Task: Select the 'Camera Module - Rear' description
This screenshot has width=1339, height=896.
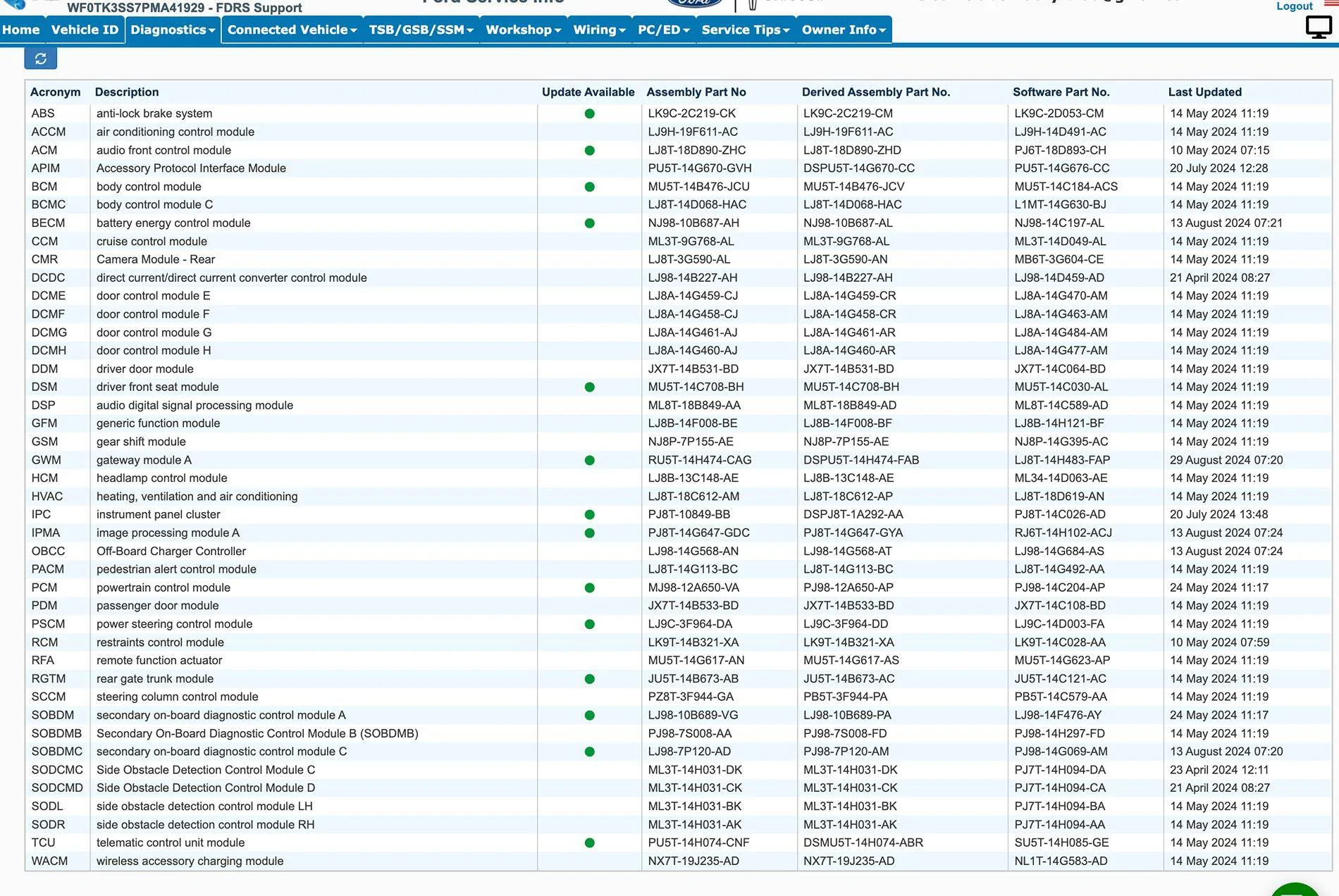Action: pos(156,259)
